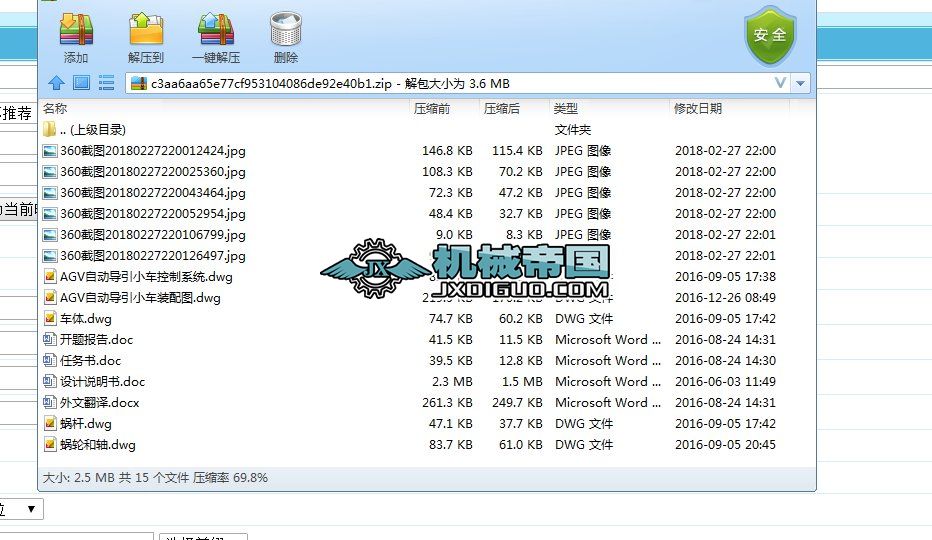932x540 pixels.
Task: Sort by 压缩后 column header
Action: pos(502,108)
